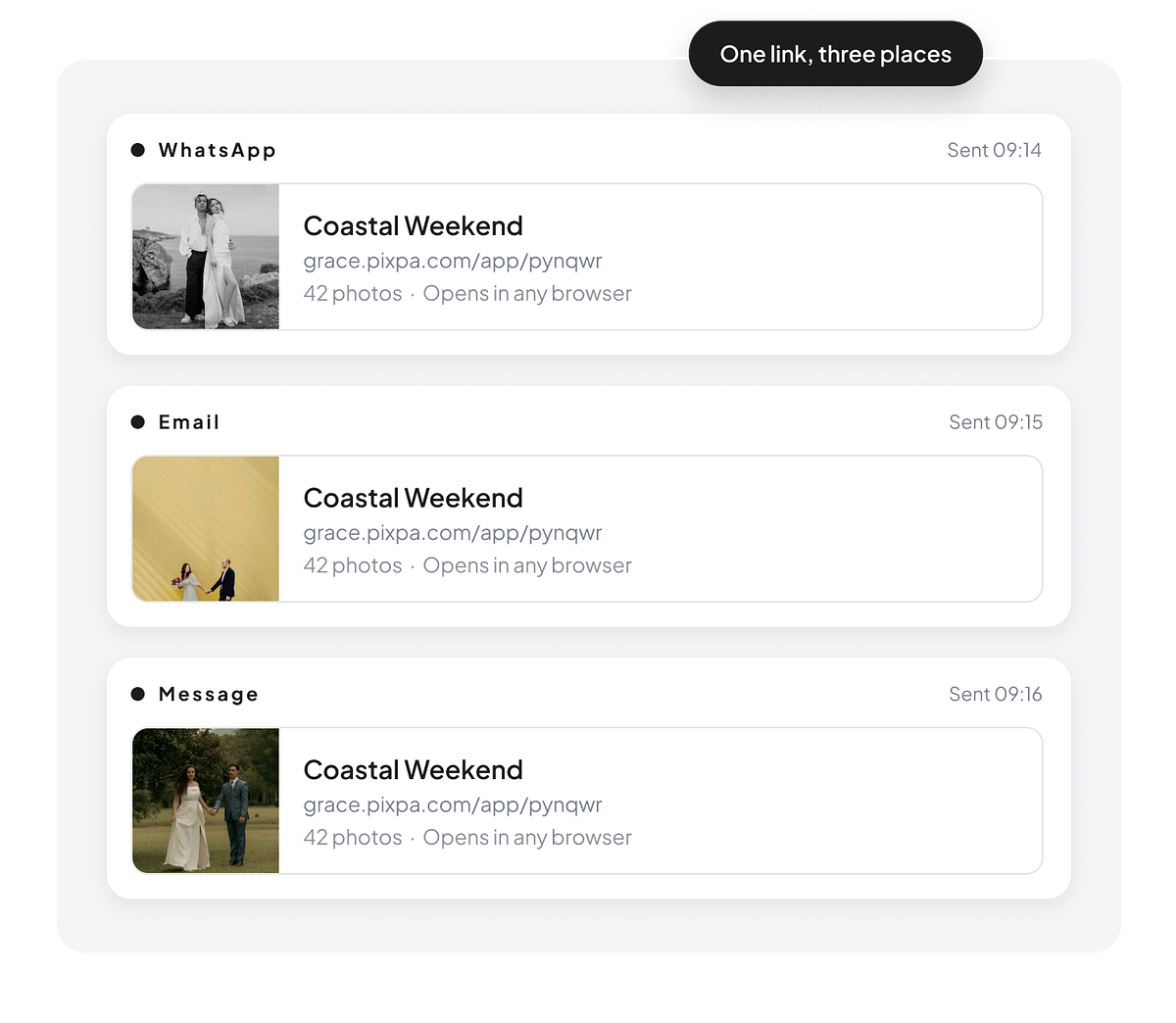The height and width of the screenshot is (1023, 1176).
Task: Click the 'Sent 09:16' timestamp
Action: (996, 694)
